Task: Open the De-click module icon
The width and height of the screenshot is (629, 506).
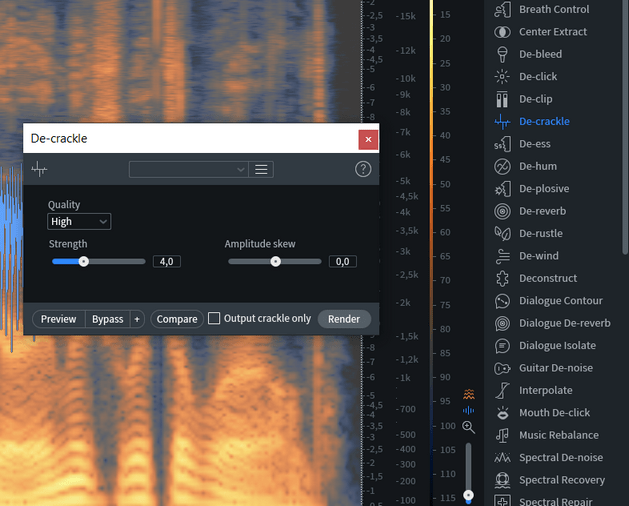Action: 502,77
